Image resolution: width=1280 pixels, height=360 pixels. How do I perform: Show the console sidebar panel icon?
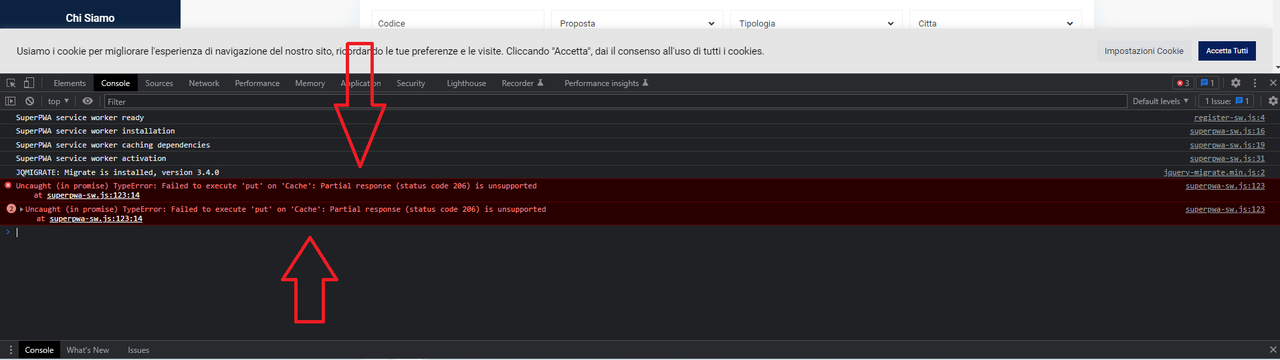11,101
